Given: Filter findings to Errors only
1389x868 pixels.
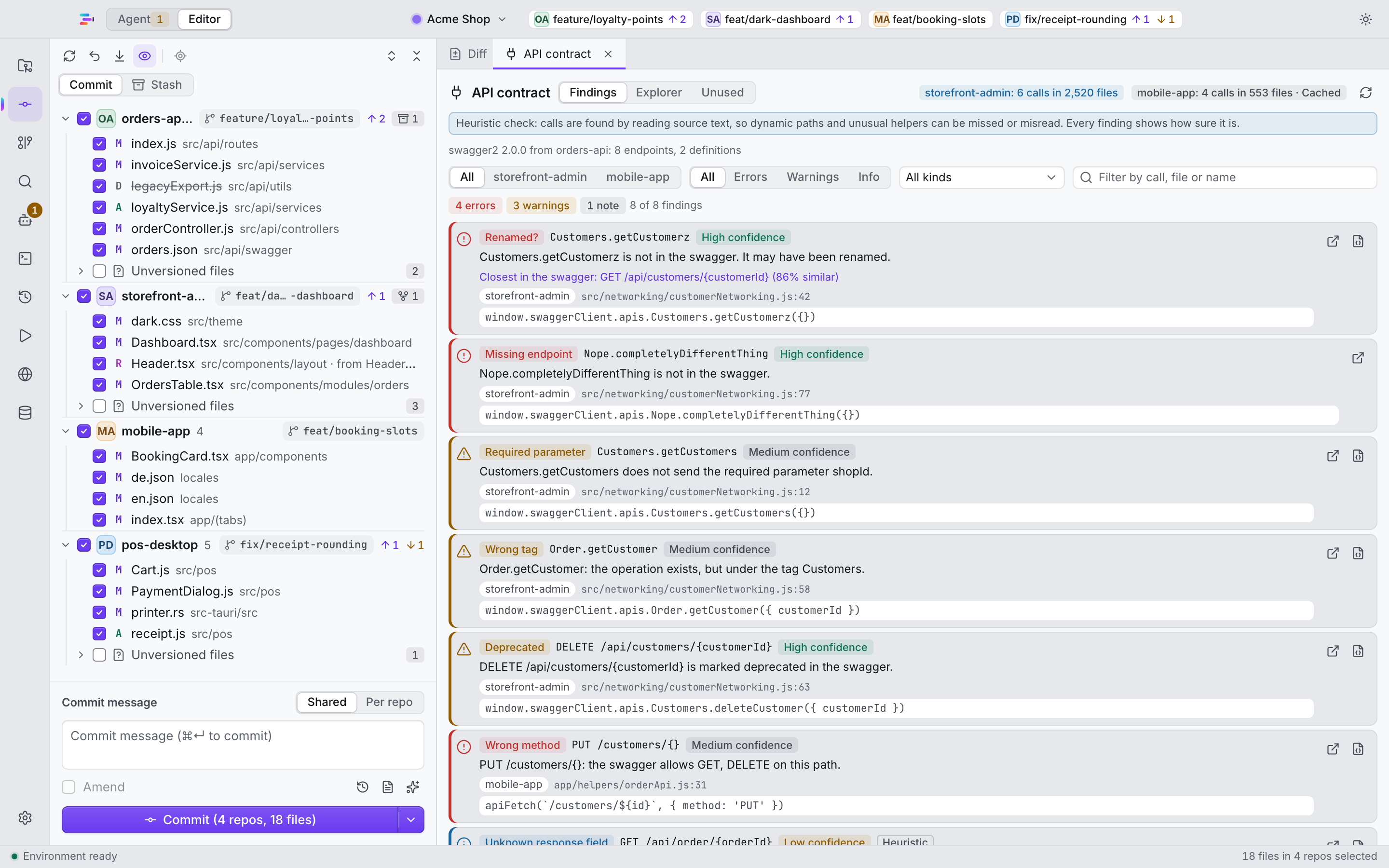Looking at the screenshot, I should [x=750, y=177].
